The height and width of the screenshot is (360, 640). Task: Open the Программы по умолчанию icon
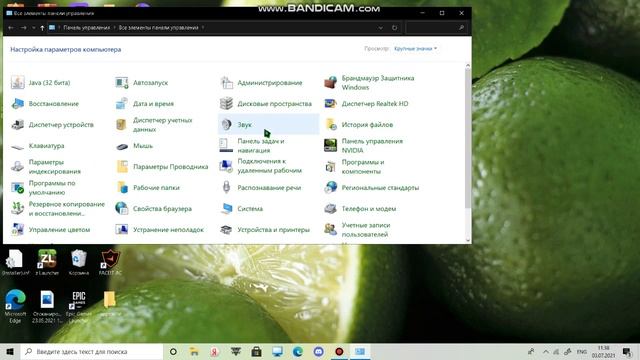pos(18,188)
